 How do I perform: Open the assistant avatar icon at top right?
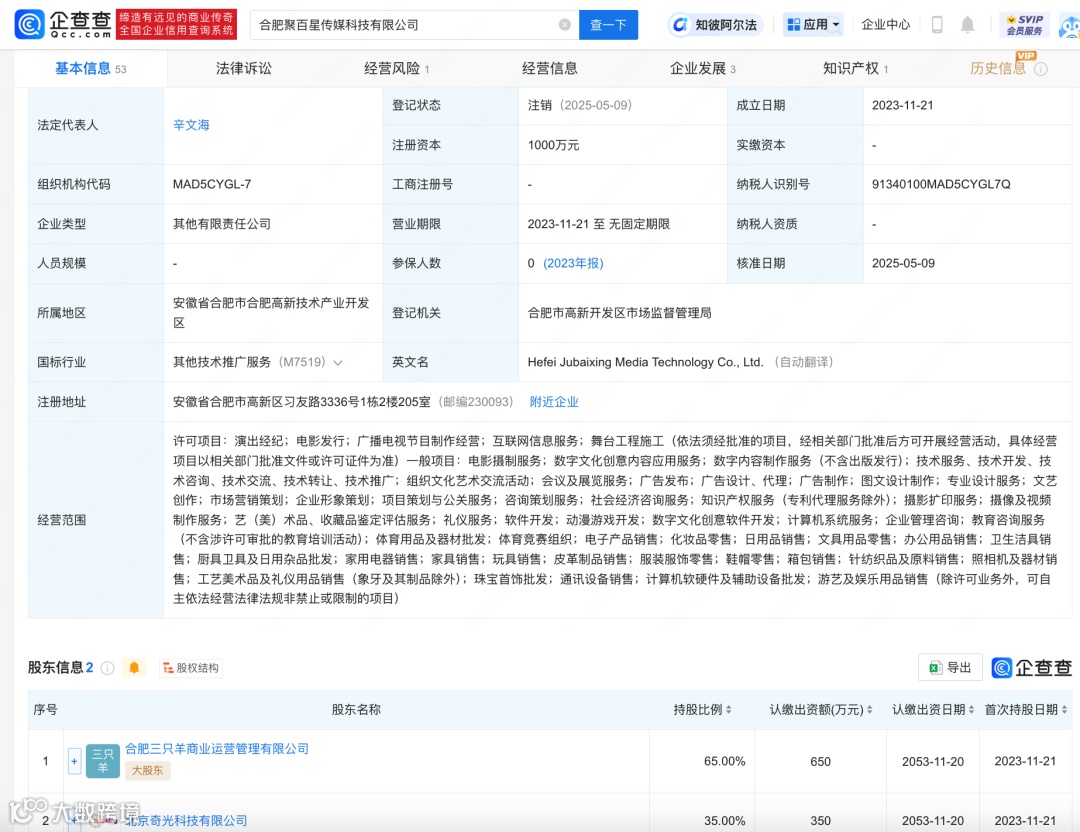pos(1070,26)
